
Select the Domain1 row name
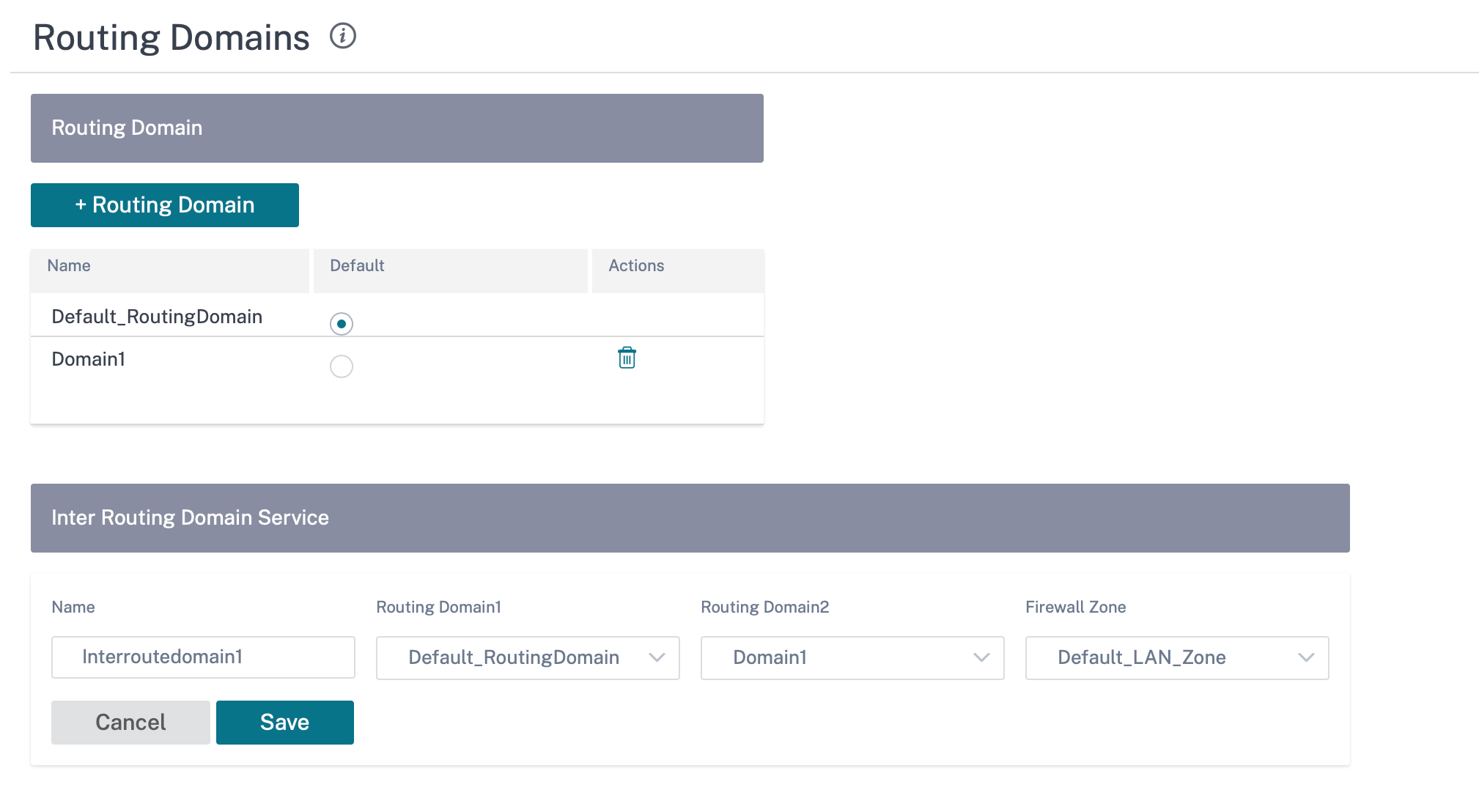(89, 359)
